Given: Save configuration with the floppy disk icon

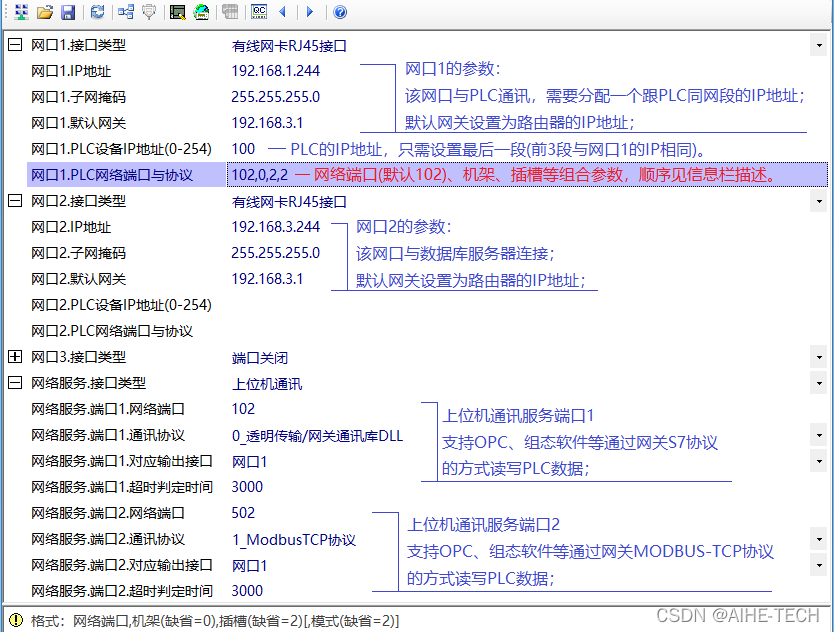Looking at the screenshot, I should pos(69,12).
